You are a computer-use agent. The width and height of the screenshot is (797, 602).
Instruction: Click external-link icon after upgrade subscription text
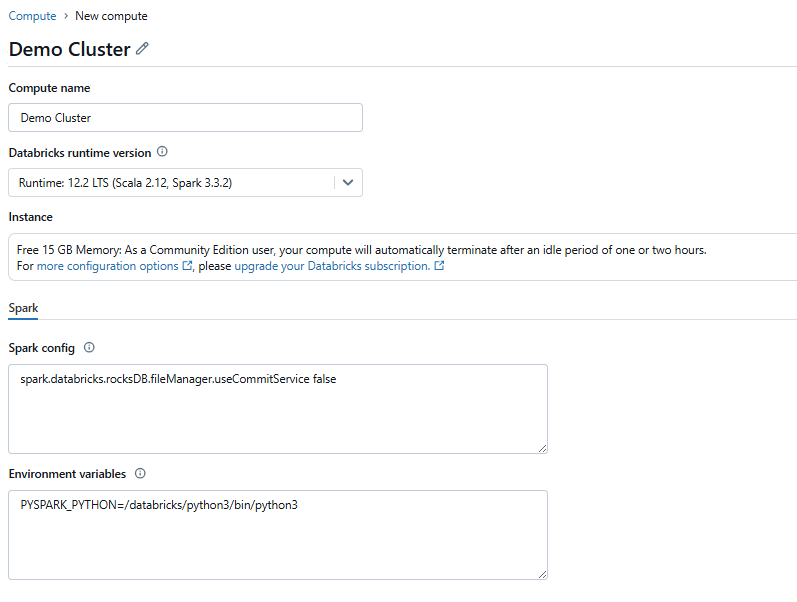439,265
